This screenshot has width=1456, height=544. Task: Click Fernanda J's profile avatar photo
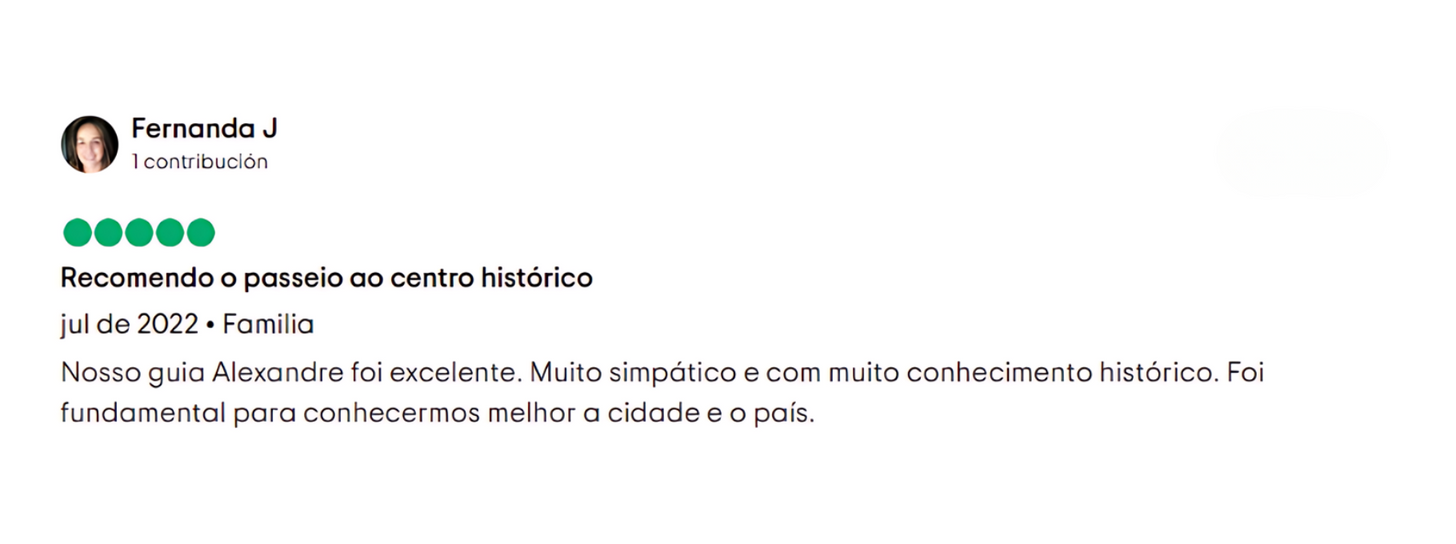[x=90, y=144]
